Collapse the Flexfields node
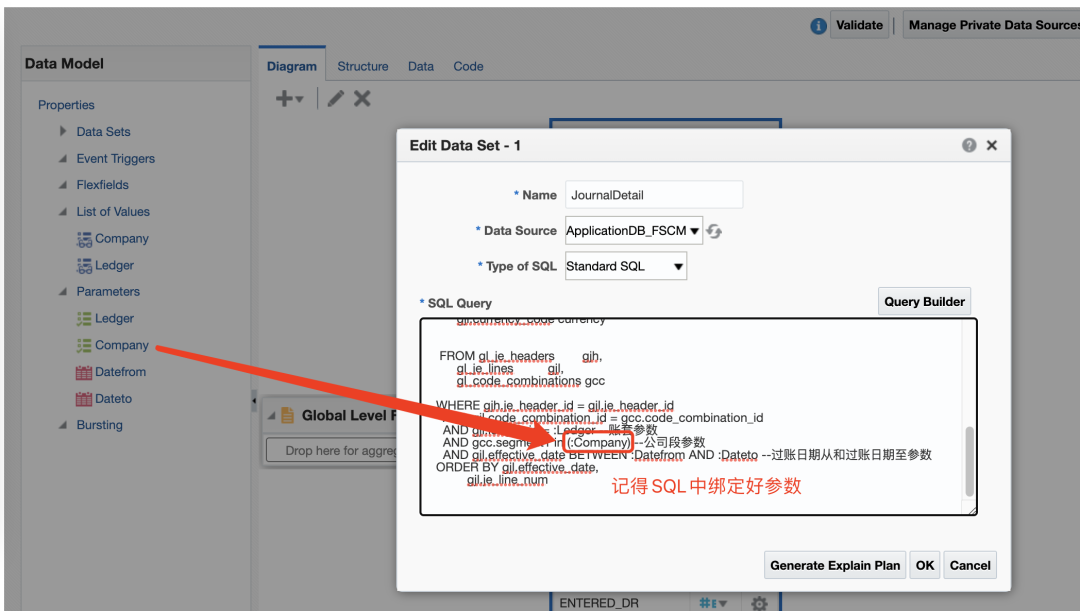This screenshot has width=1080, height=611. (63, 185)
